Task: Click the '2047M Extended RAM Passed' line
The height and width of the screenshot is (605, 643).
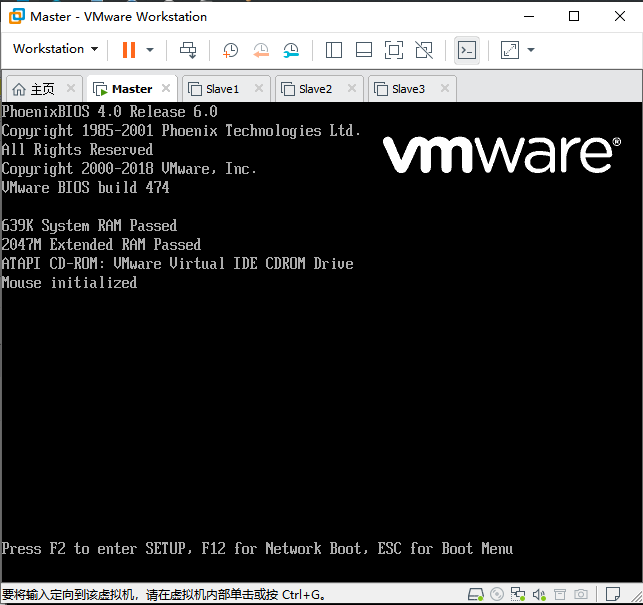Action: click(x=101, y=244)
